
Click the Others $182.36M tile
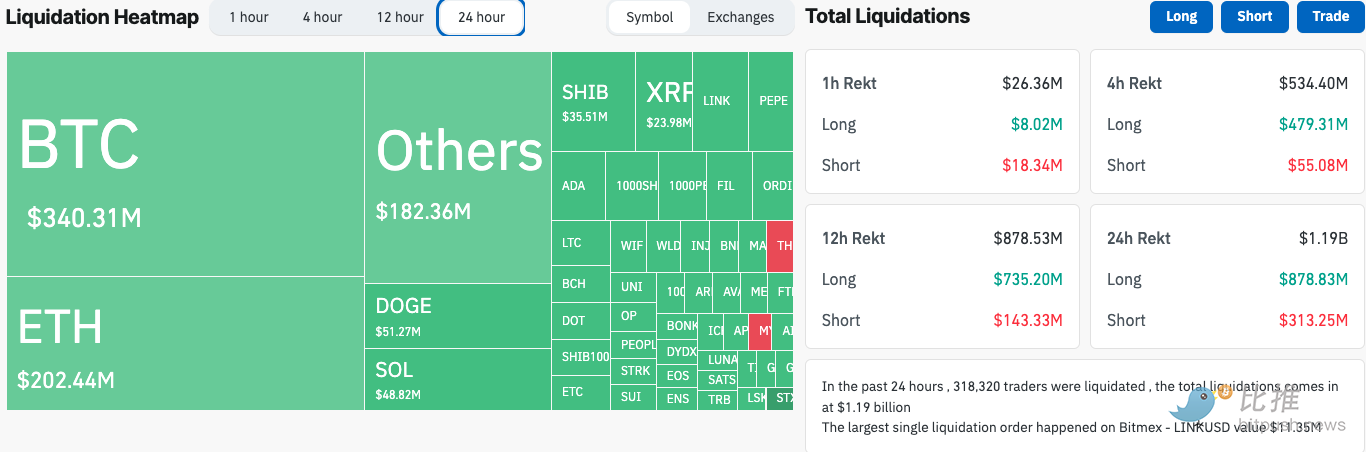(457, 167)
